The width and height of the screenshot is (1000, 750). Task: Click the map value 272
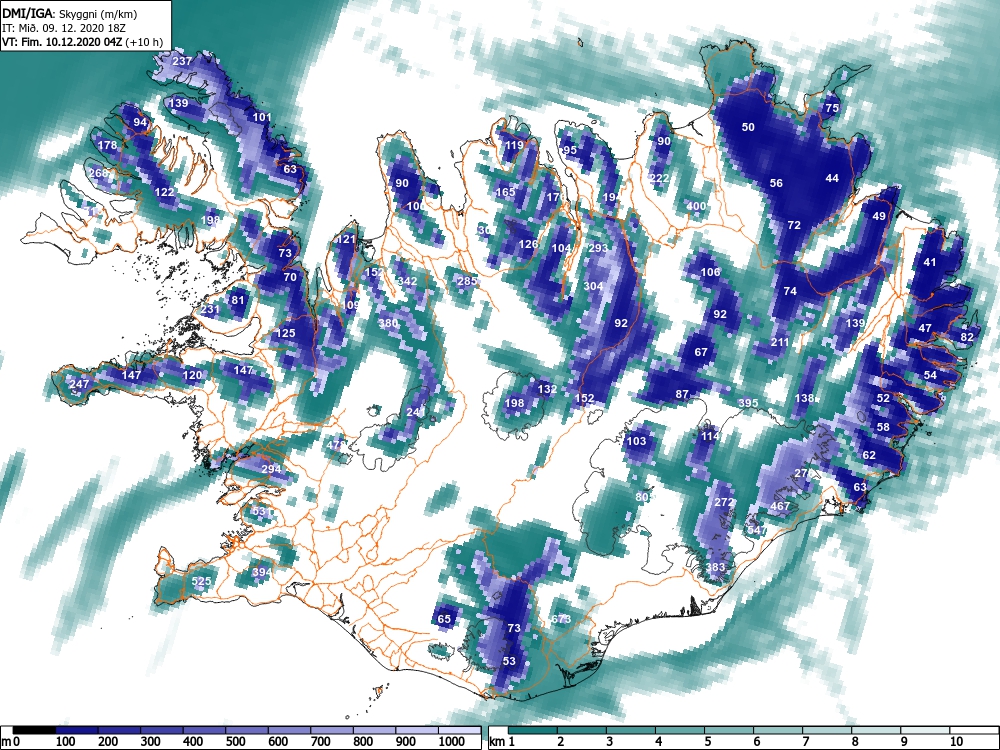724,502
